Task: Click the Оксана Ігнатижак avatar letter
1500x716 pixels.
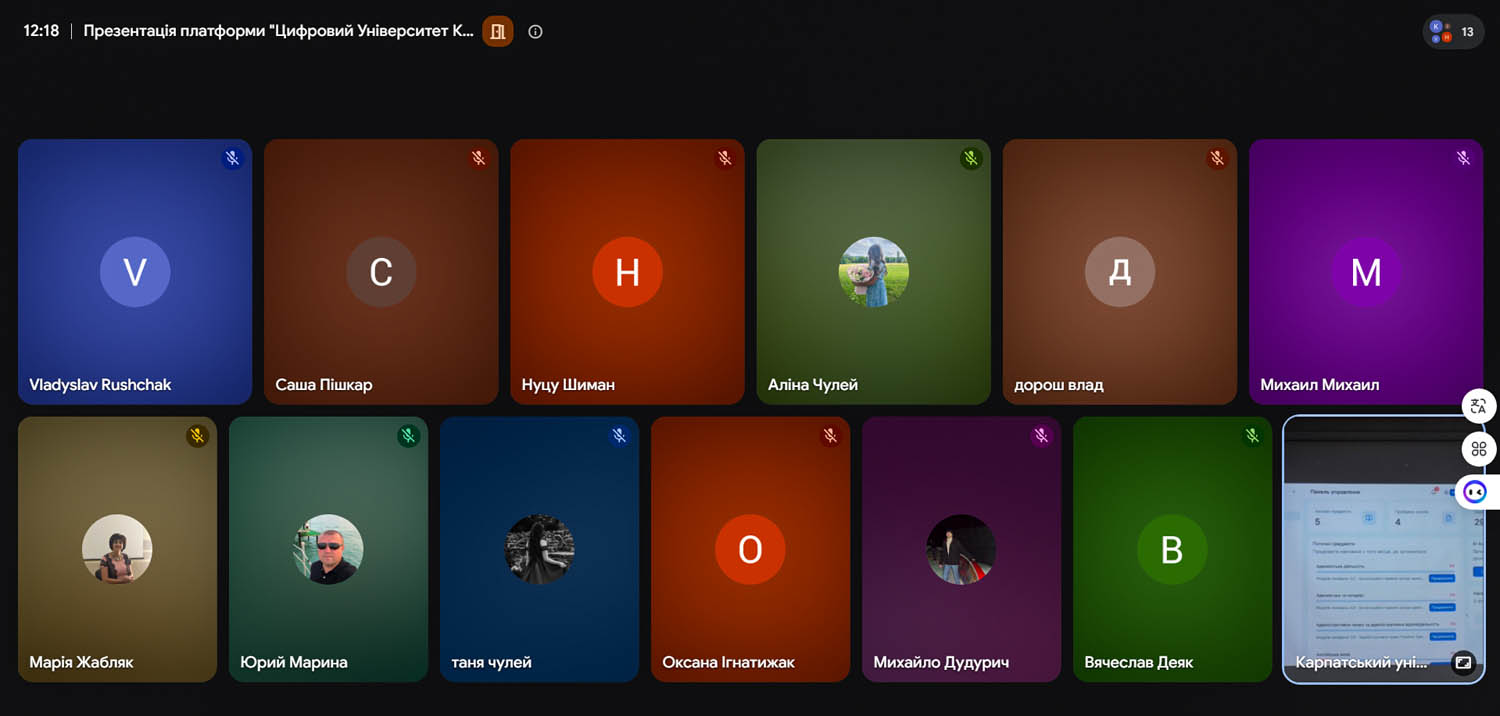Action: (x=750, y=549)
